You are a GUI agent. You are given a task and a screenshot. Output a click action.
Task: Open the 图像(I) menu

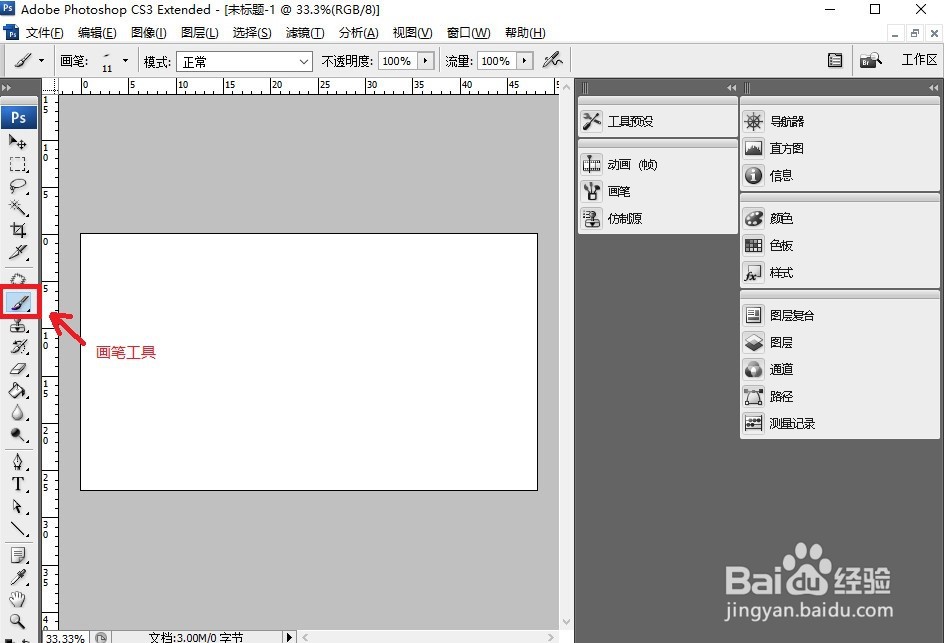[149, 33]
